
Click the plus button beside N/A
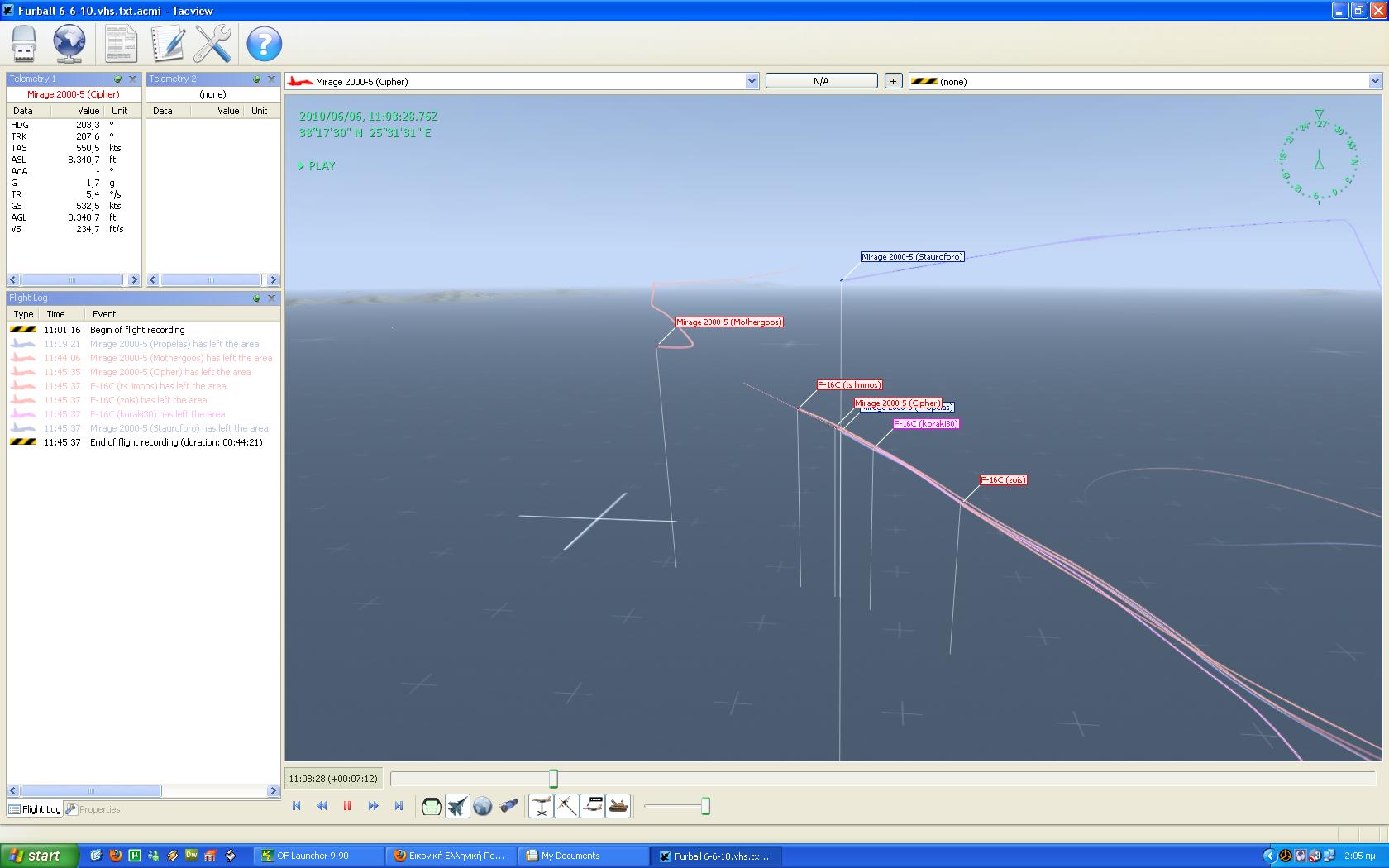point(893,81)
